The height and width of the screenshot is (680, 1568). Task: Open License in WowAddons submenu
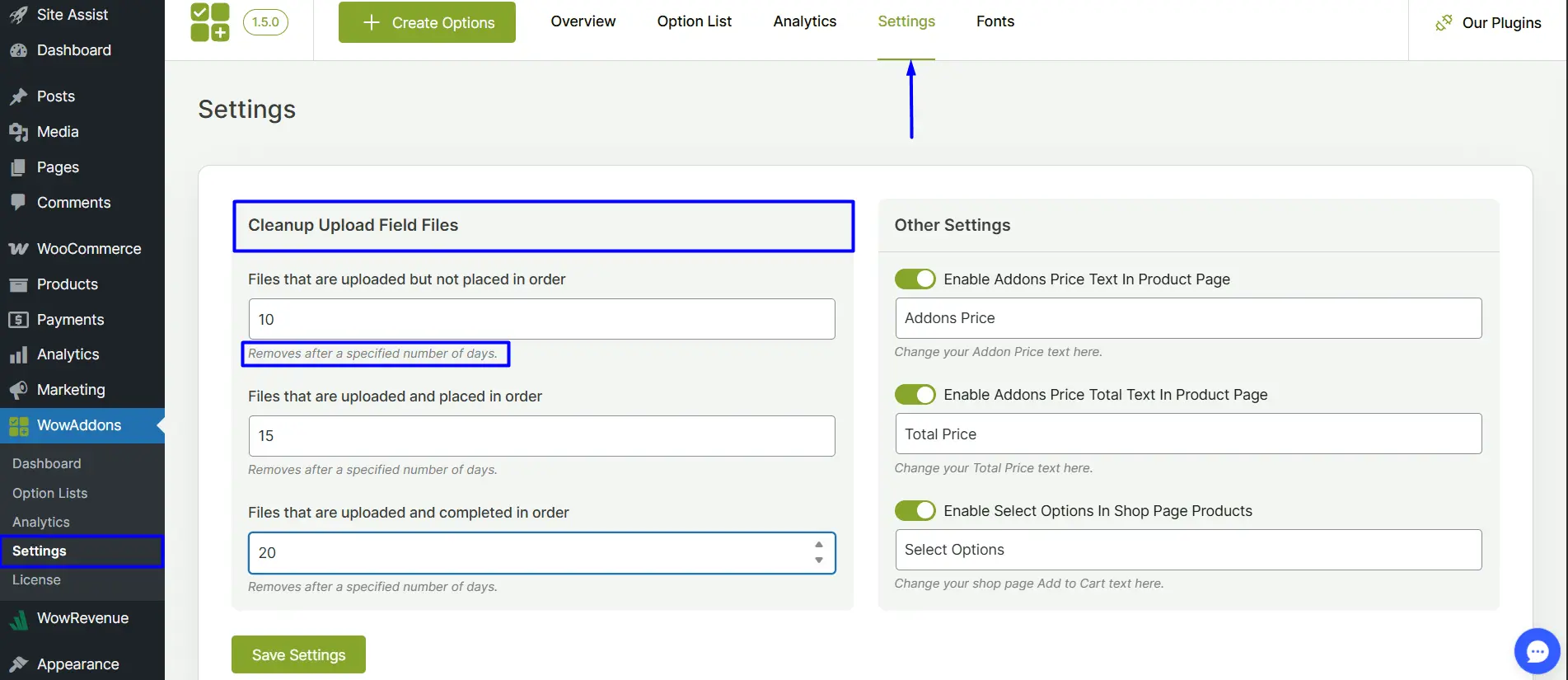[36, 580]
